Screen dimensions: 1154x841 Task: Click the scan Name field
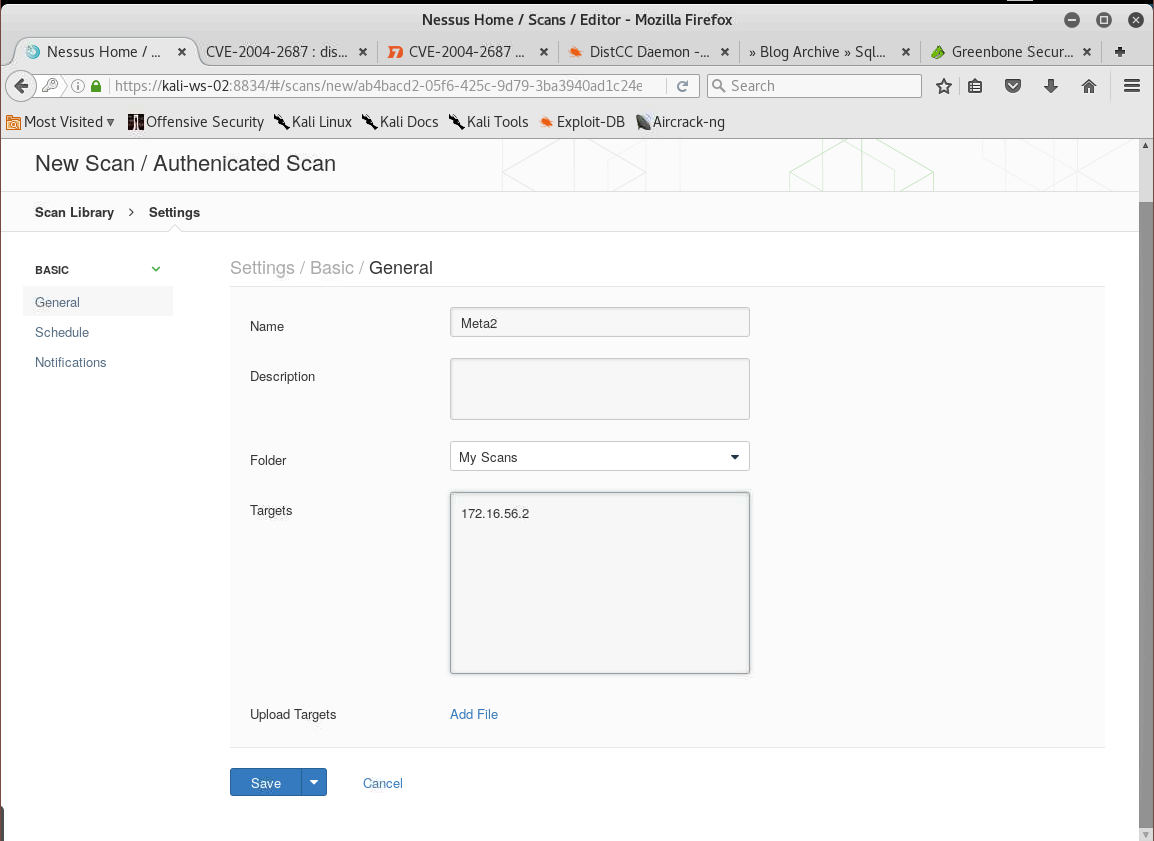tap(600, 322)
